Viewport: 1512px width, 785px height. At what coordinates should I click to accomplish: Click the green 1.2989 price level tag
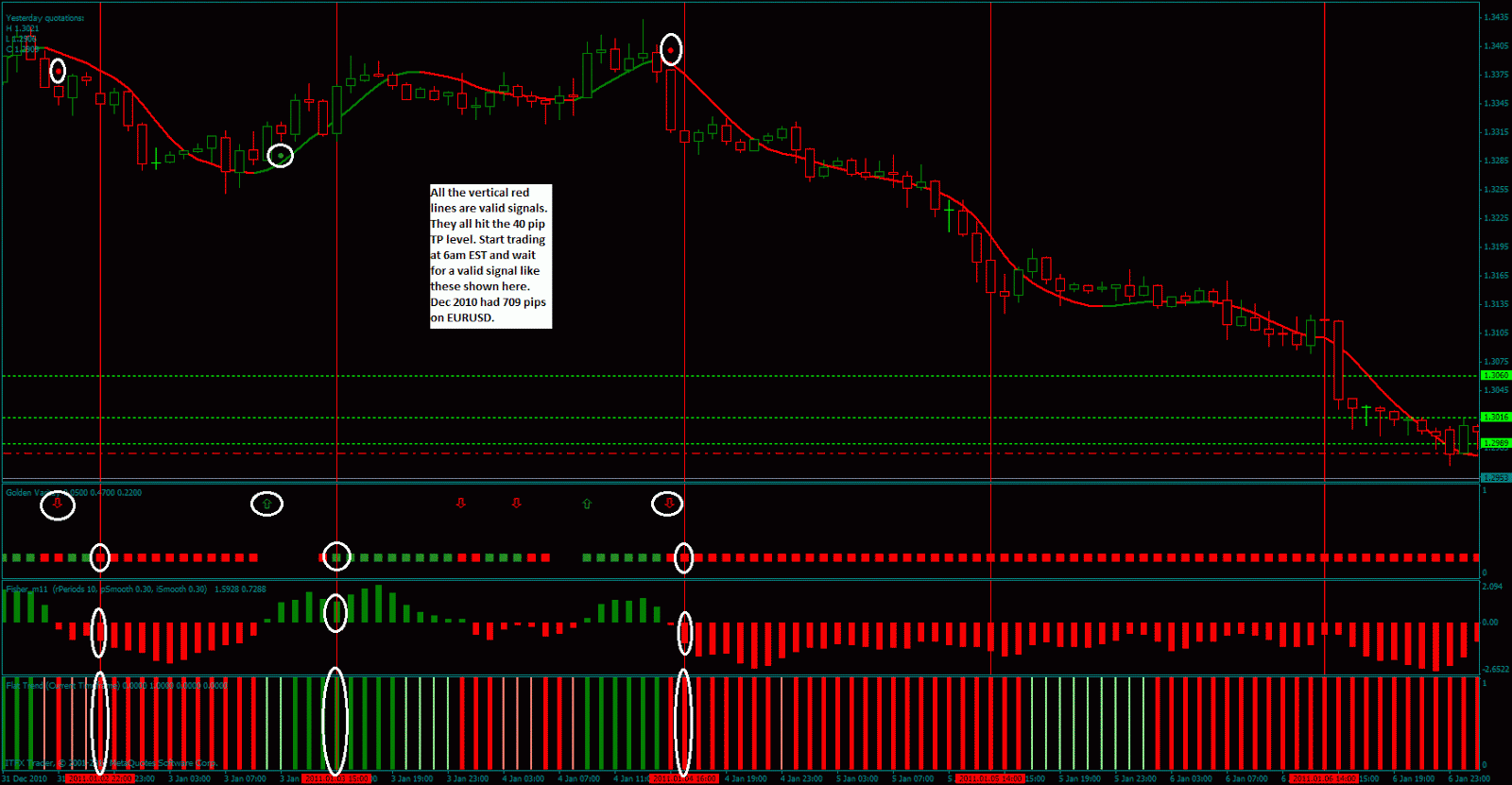pyautogui.click(x=1495, y=443)
